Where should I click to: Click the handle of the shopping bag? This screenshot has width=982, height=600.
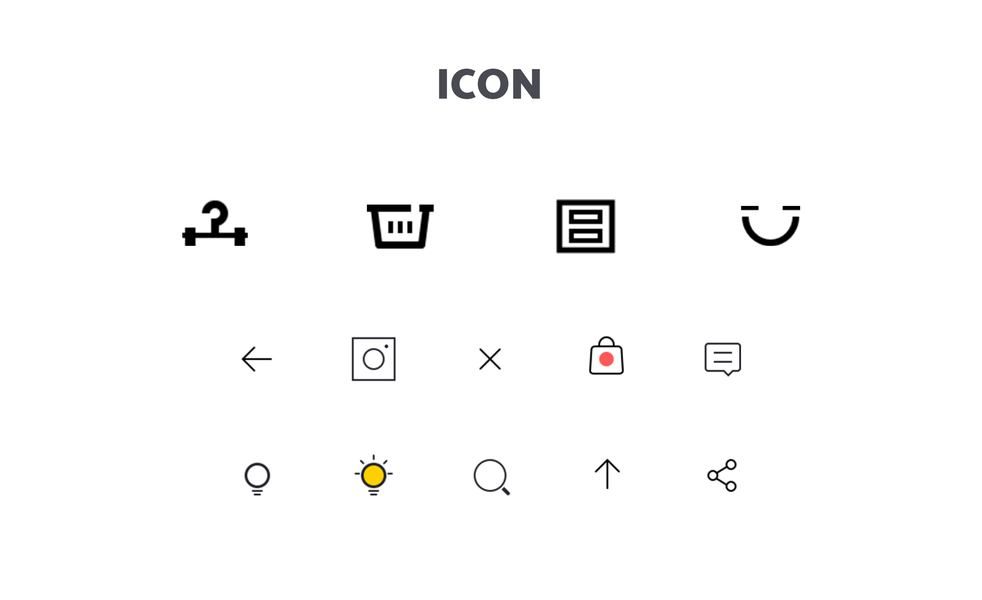pos(606,343)
